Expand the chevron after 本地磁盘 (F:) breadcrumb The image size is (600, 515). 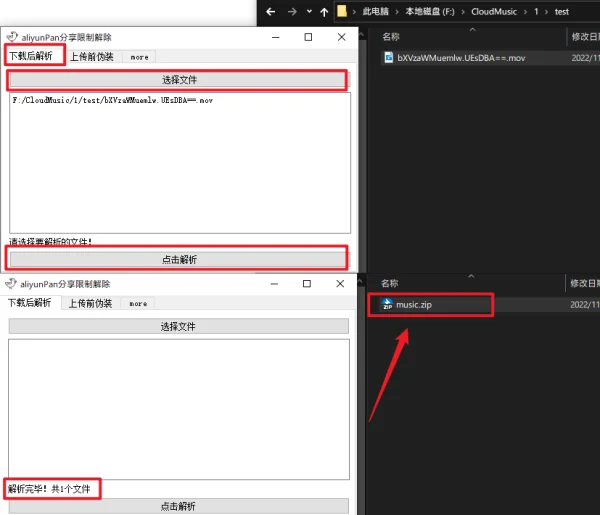[463, 12]
